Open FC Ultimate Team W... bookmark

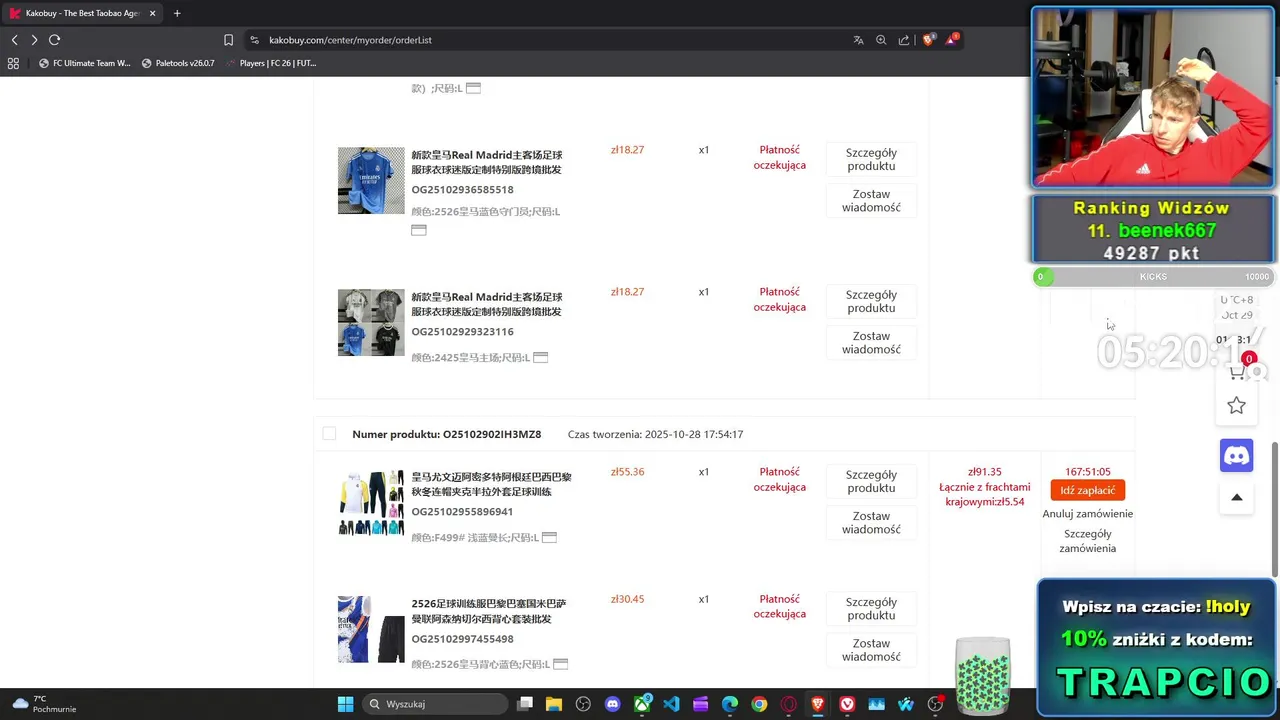[x=84, y=63]
